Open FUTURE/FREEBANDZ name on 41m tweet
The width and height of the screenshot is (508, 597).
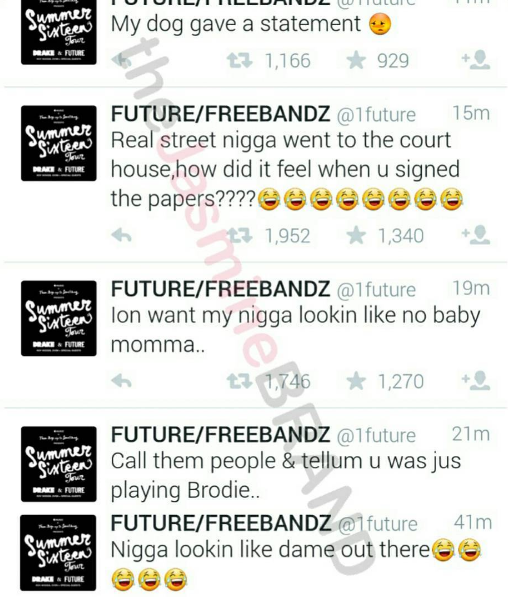[221, 523]
